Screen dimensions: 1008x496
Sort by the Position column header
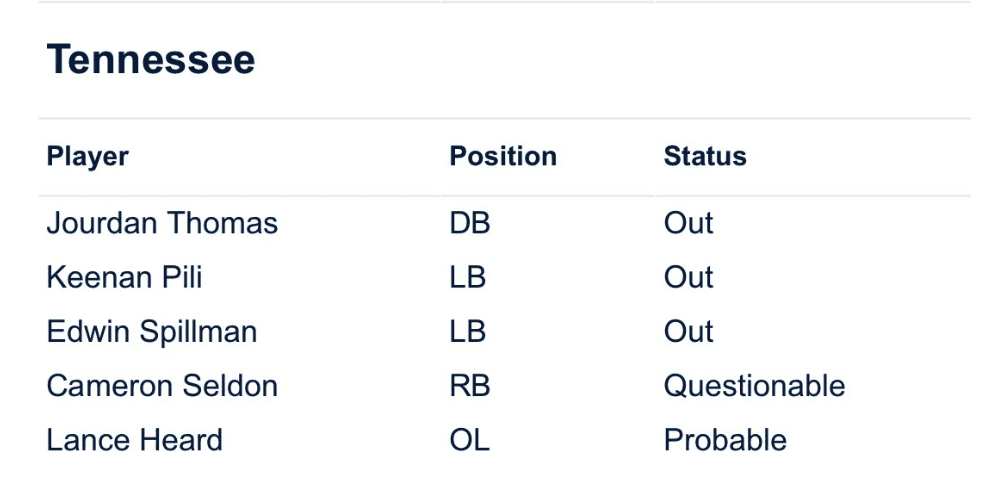click(x=502, y=157)
